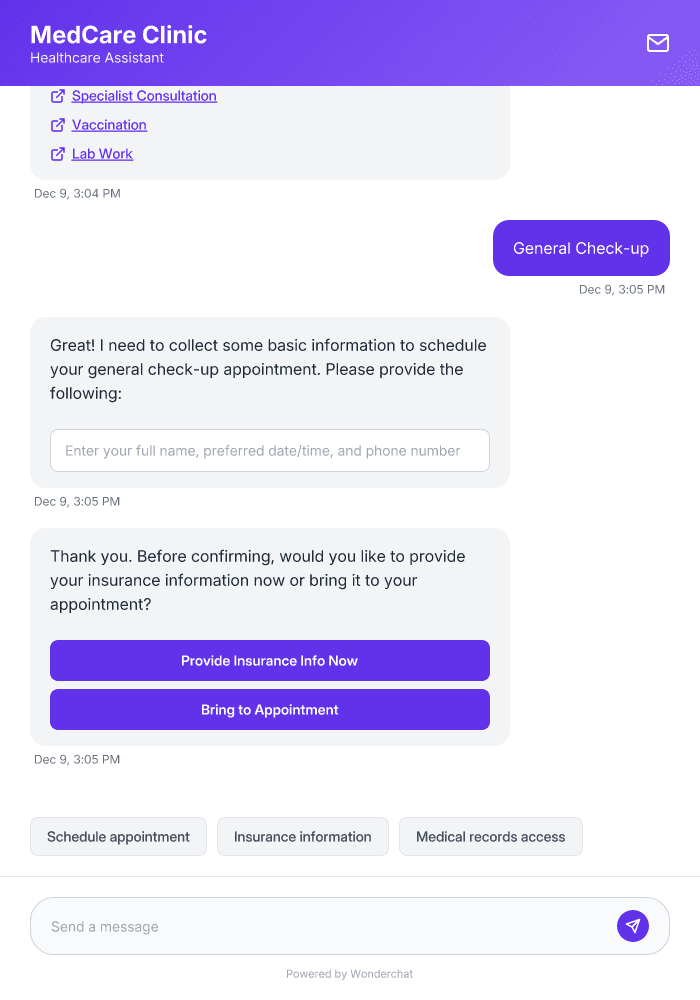Select the Insurance information quick reply

coord(302,836)
